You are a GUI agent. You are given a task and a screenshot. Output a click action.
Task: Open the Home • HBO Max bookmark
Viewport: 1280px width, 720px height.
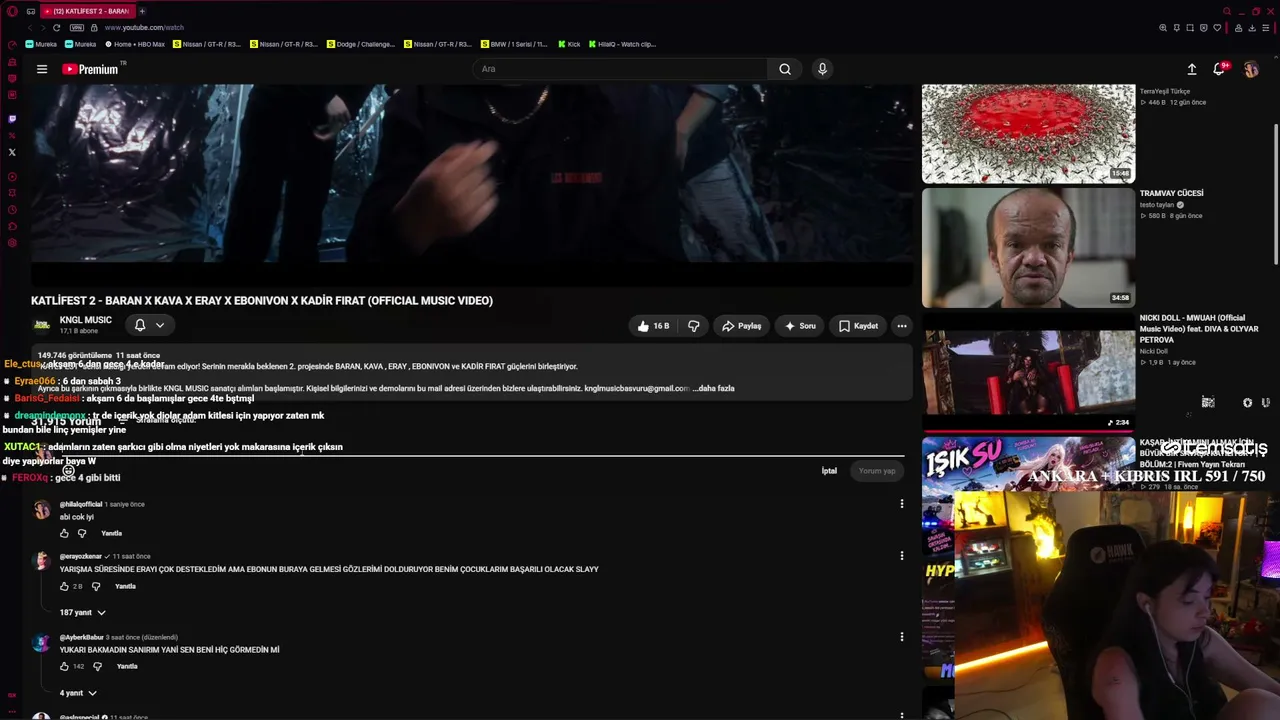pyautogui.click(x=135, y=44)
